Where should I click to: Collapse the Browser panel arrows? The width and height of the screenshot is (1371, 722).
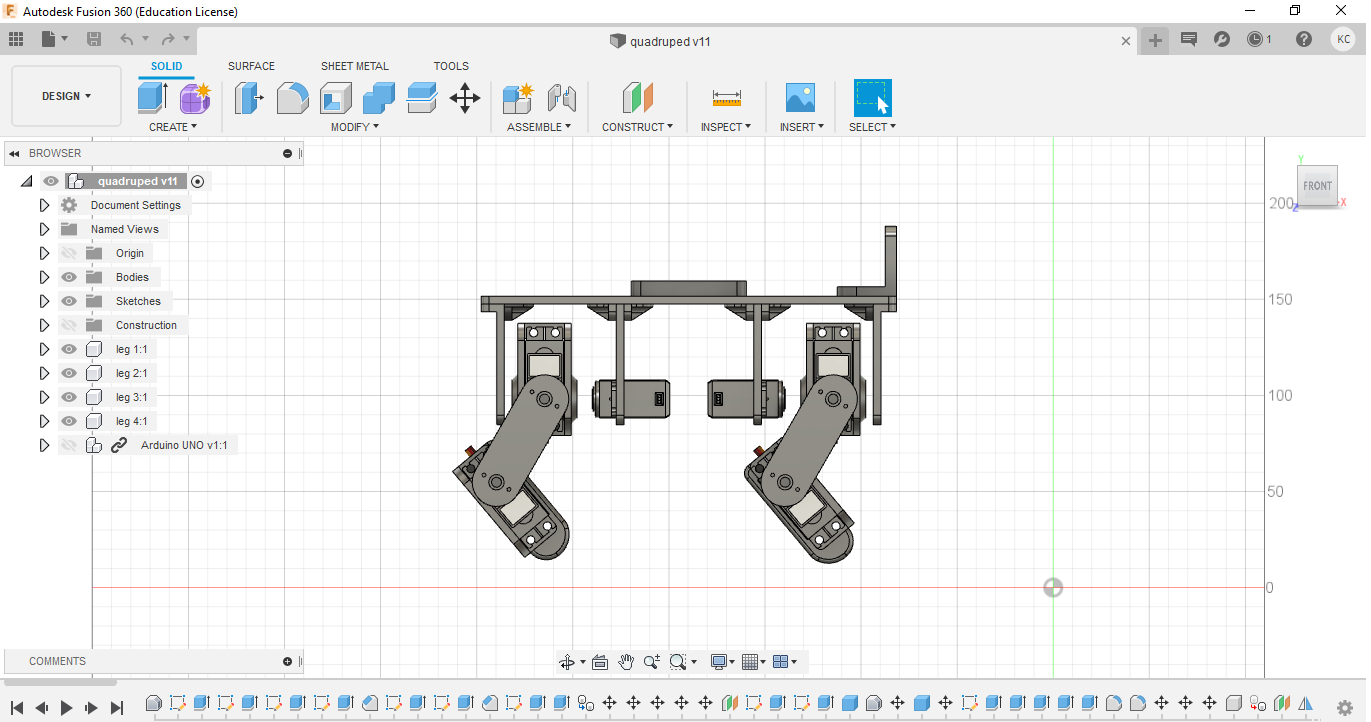pyautogui.click(x=15, y=153)
